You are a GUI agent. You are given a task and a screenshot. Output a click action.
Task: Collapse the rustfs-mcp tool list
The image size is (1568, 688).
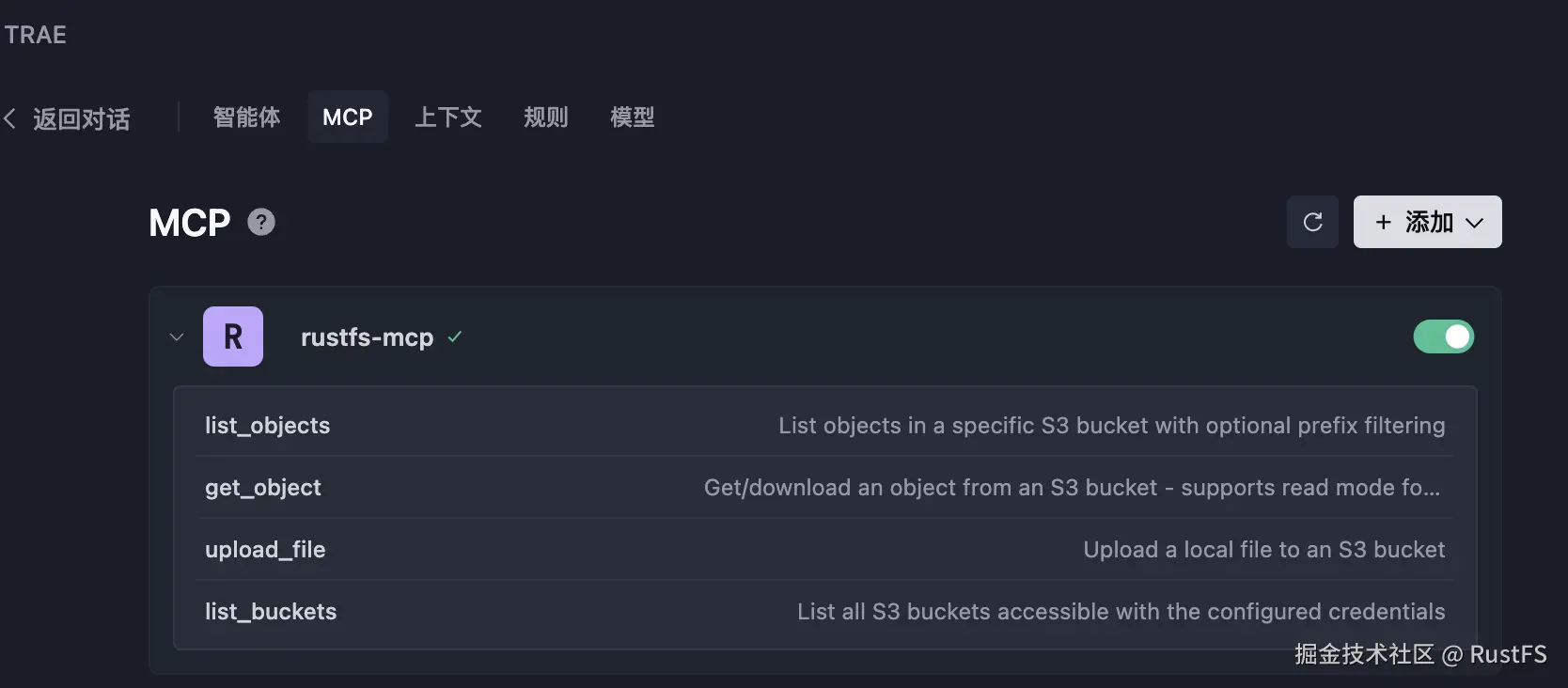click(177, 336)
